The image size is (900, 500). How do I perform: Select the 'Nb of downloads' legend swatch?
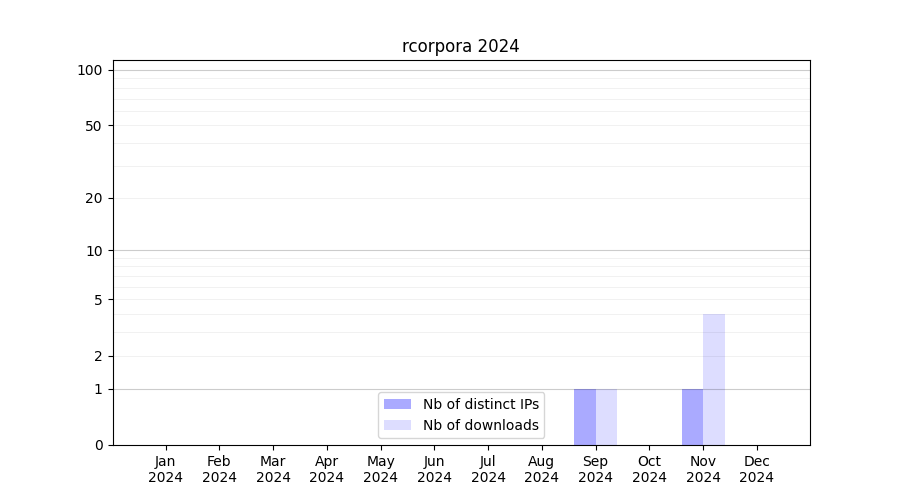coord(397,425)
